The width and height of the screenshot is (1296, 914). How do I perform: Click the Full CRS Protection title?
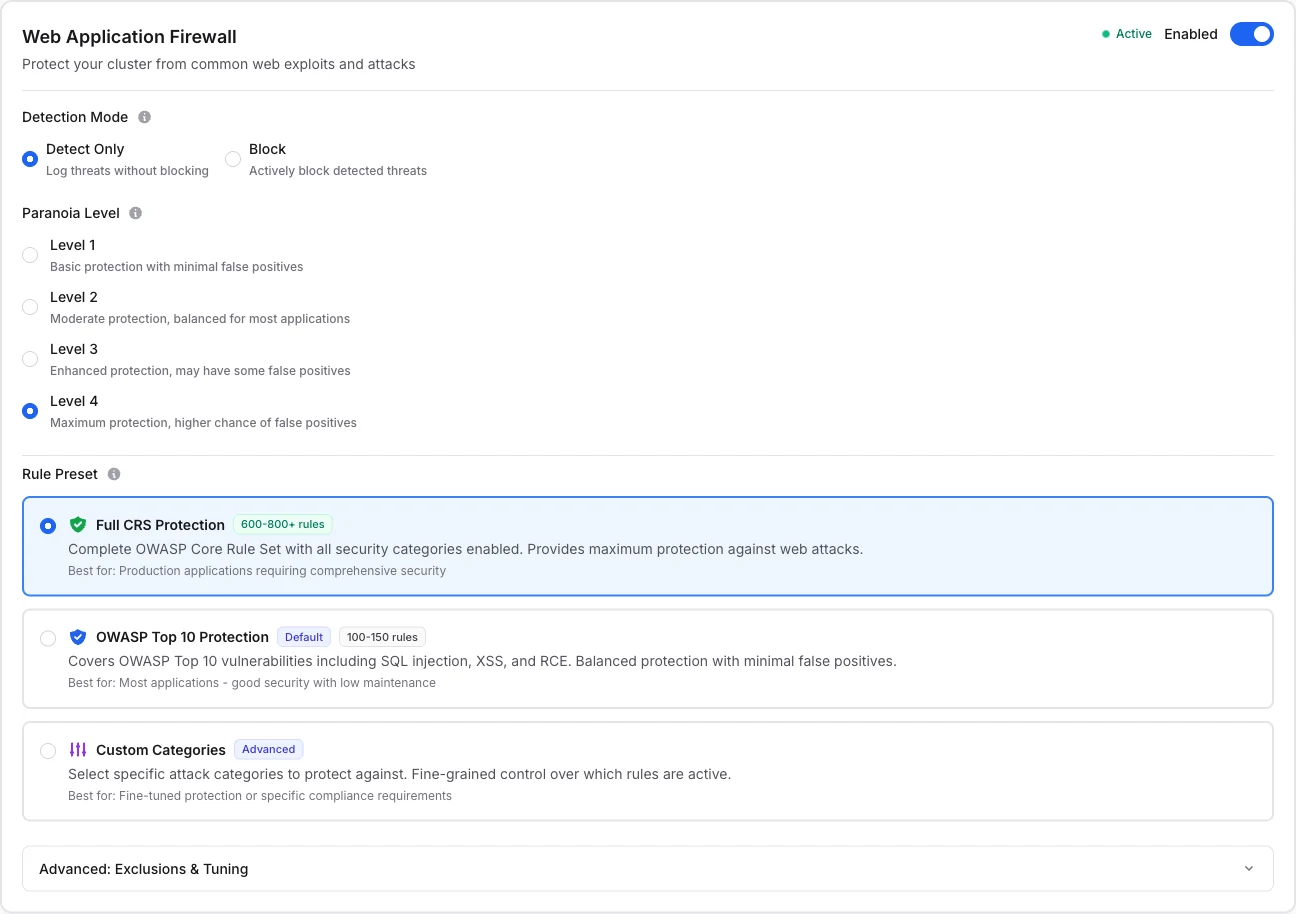coord(160,525)
